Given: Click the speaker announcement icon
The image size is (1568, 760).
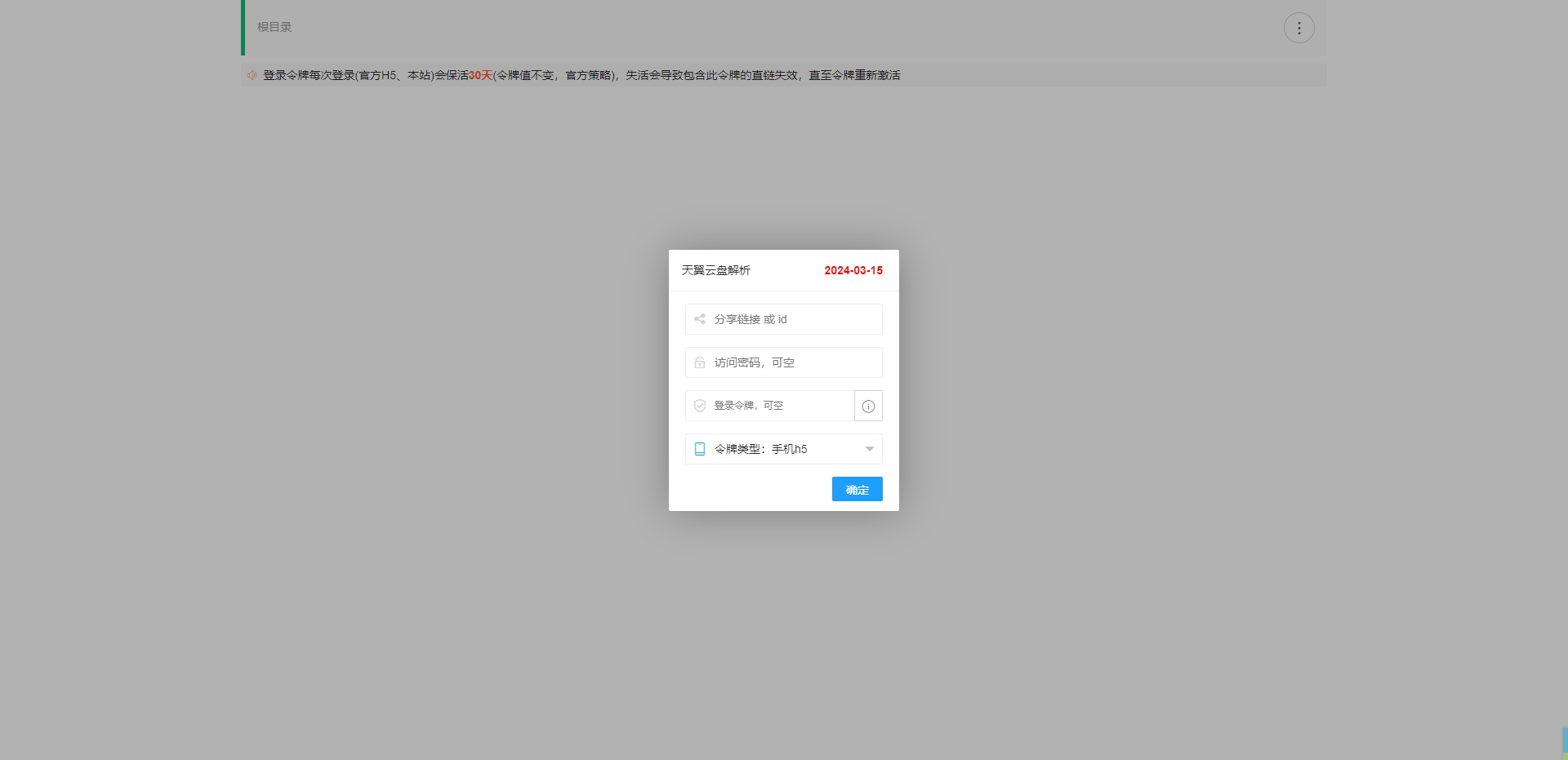Looking at the screenshot, I should [252, 75].
